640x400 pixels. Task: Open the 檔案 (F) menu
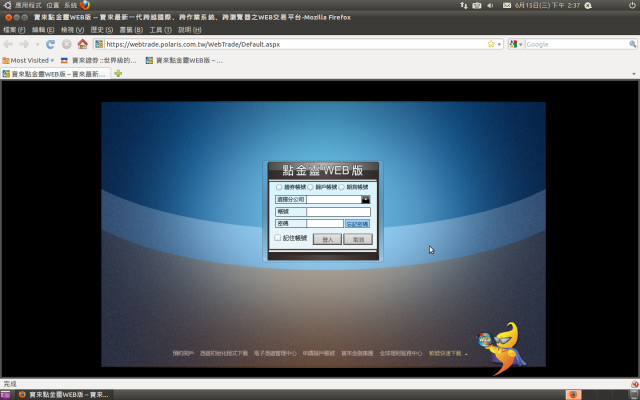tap(14, 30)
